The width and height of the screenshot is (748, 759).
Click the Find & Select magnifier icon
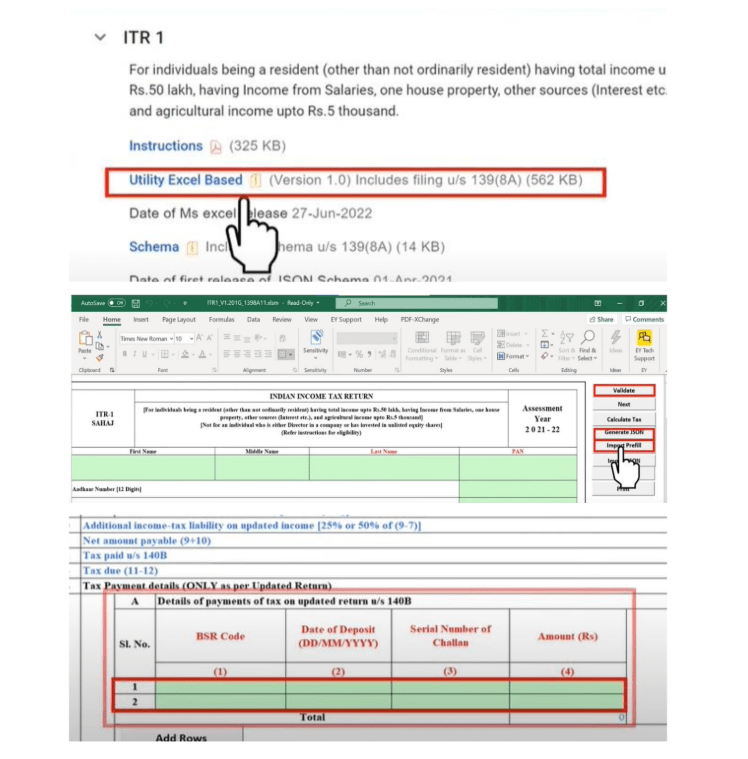[x=587, y=338]
